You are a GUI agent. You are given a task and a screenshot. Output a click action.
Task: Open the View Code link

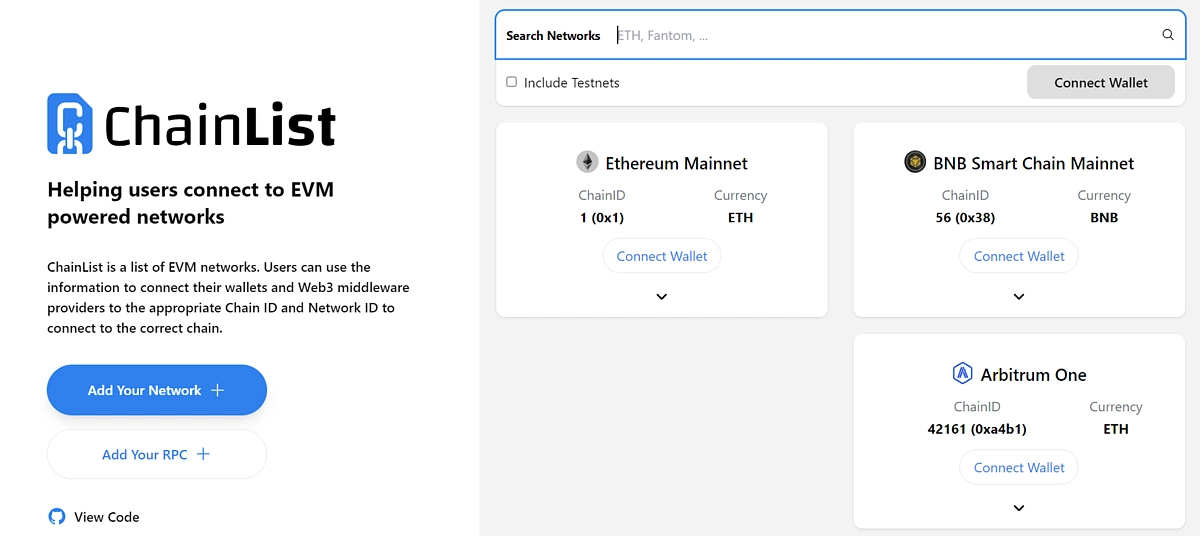[106, 517]
